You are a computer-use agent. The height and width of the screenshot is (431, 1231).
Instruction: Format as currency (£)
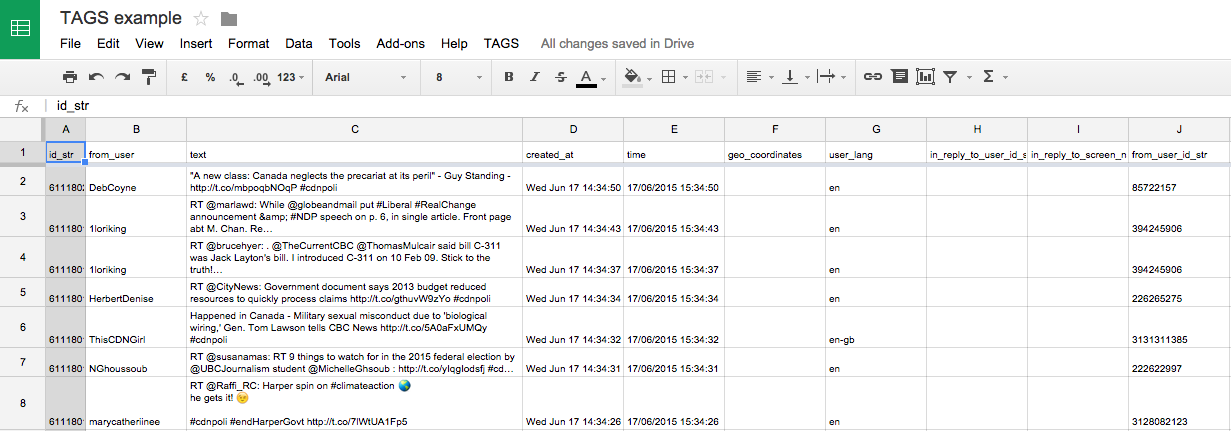click(x=184, y=76)
